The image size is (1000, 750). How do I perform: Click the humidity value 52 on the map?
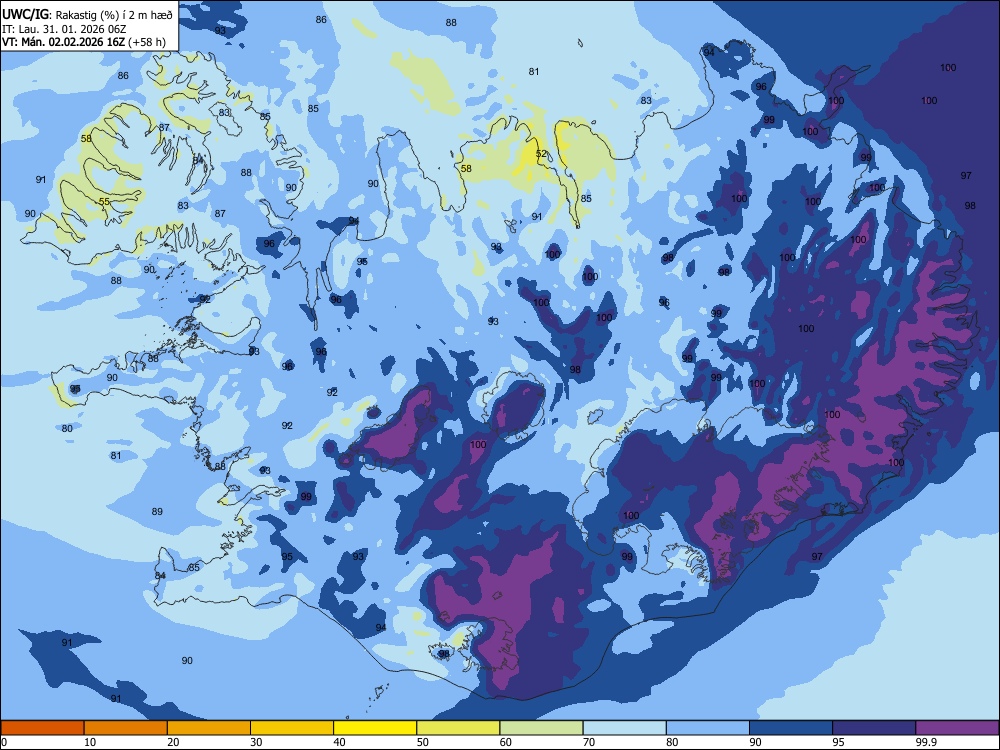coord(541,154)
